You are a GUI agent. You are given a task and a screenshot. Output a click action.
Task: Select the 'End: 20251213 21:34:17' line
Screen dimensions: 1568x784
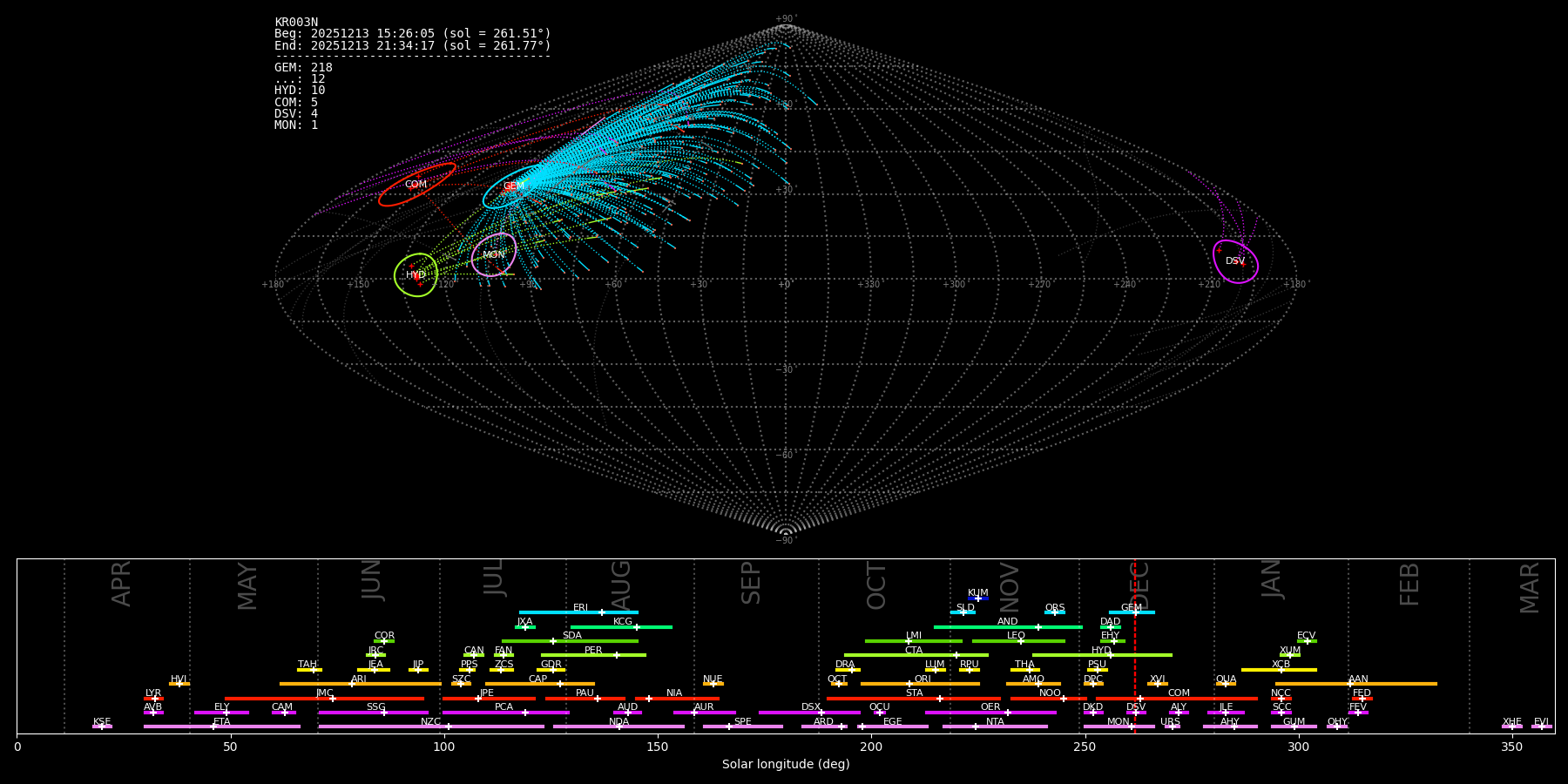413,45
